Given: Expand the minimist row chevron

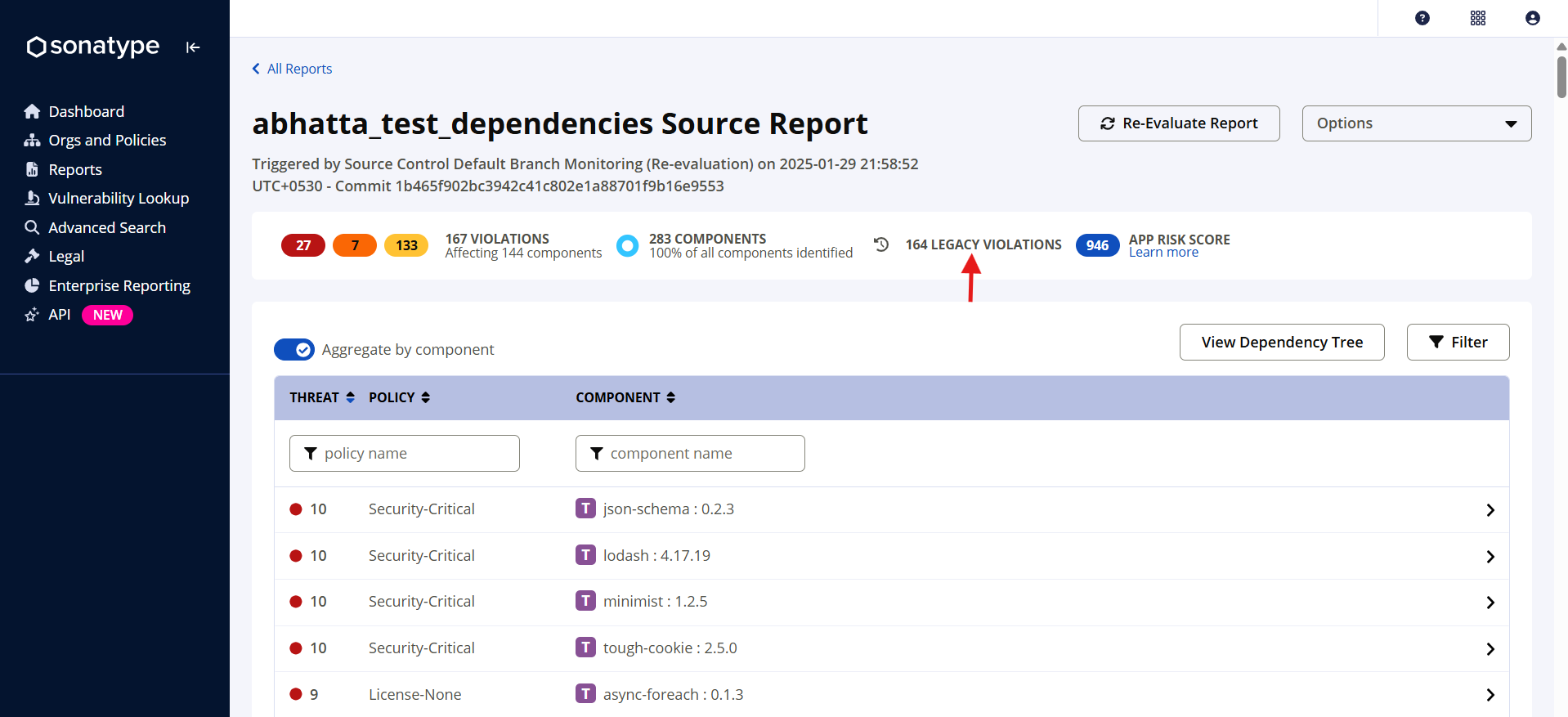Looking at the screenshot, I should [1490, 603].
